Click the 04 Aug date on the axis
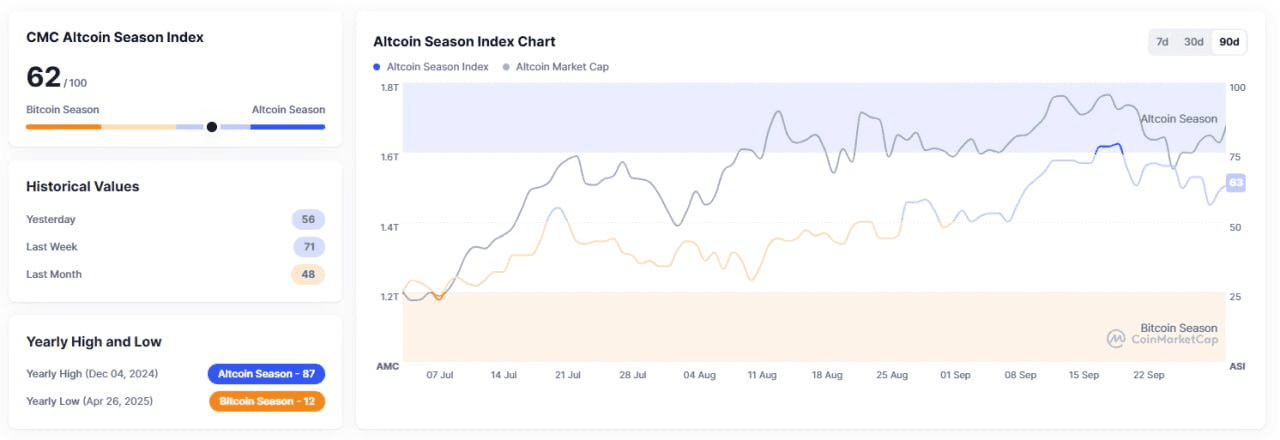Image resolution: width=1280 pixels, height=440 pixels. pos(699,375)
